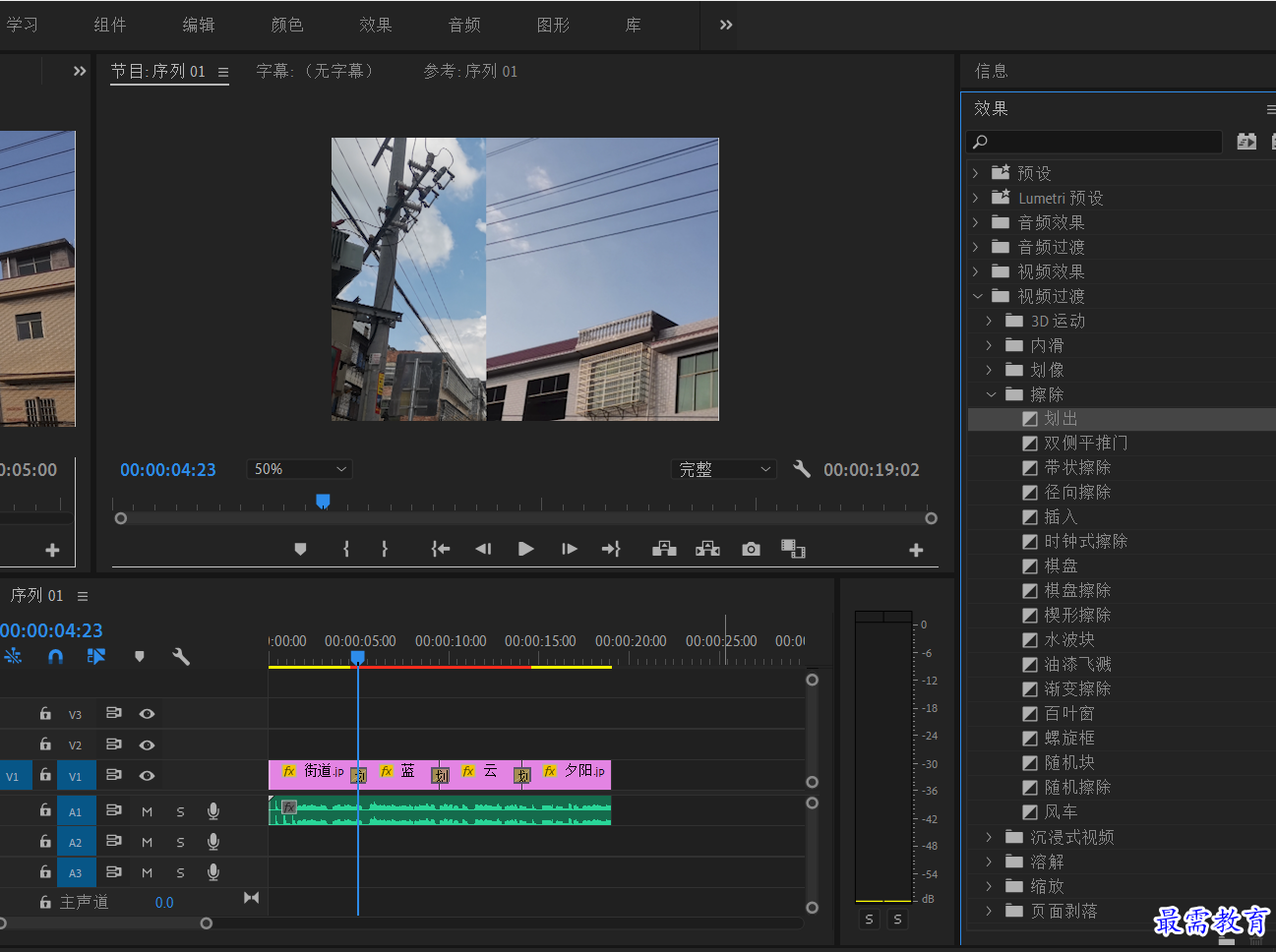Add timeline marker icon

coord(140,656)
